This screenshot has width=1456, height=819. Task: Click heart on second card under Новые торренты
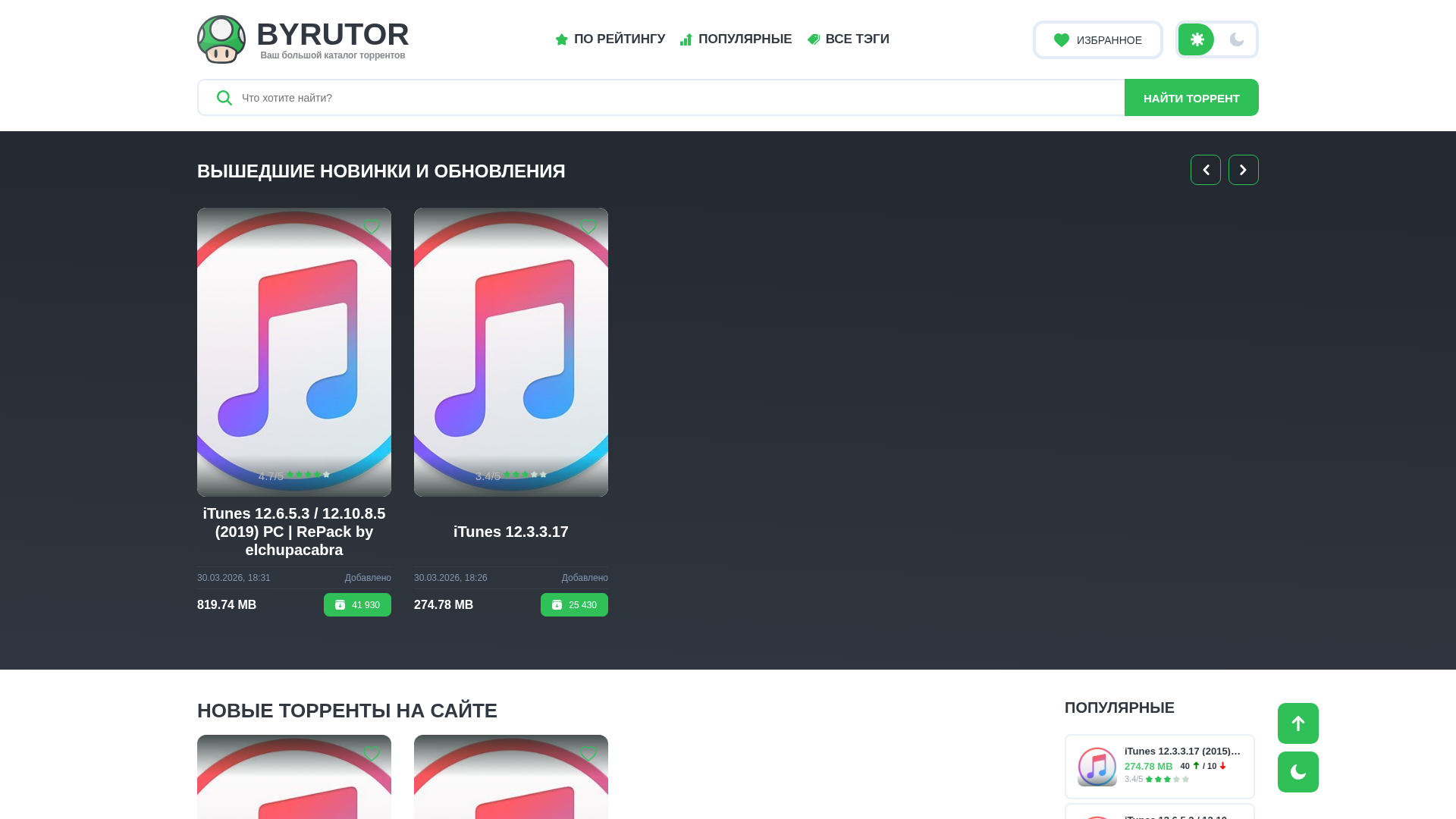tap(588, 754)
